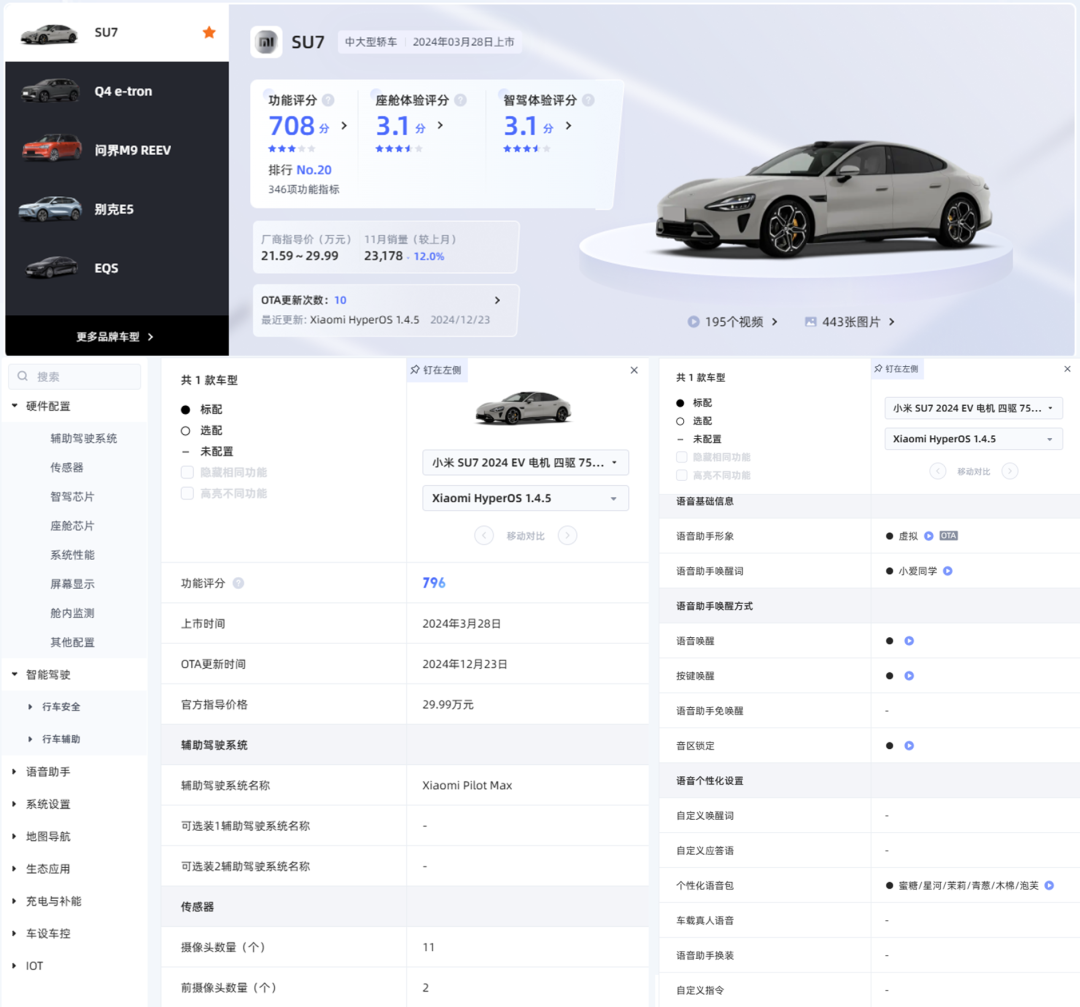This screenshot has height=1007, width=1080.
Task: Click 智驾芯片 in sidebar
Action: point(72,497)
